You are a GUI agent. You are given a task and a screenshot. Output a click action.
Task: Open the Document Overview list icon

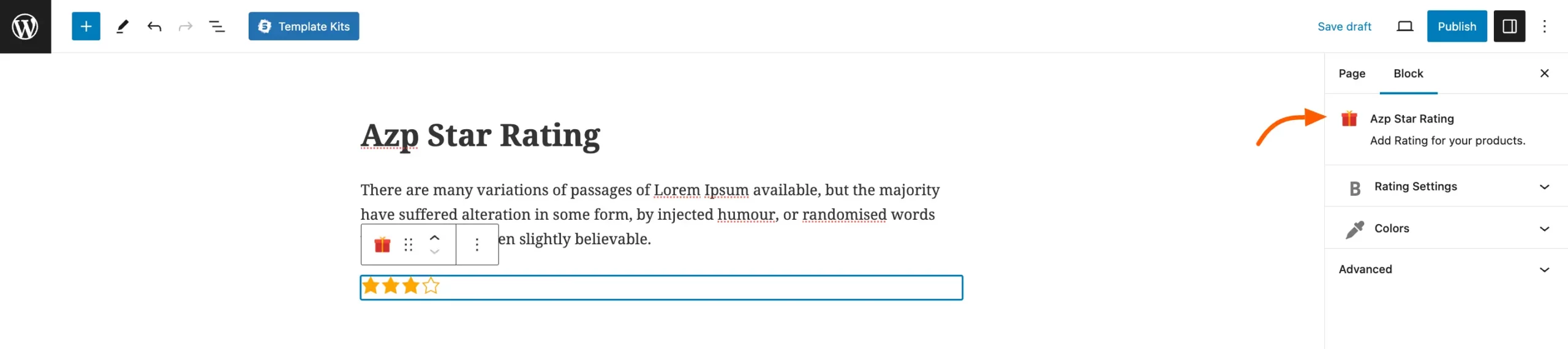click(217, 26)
